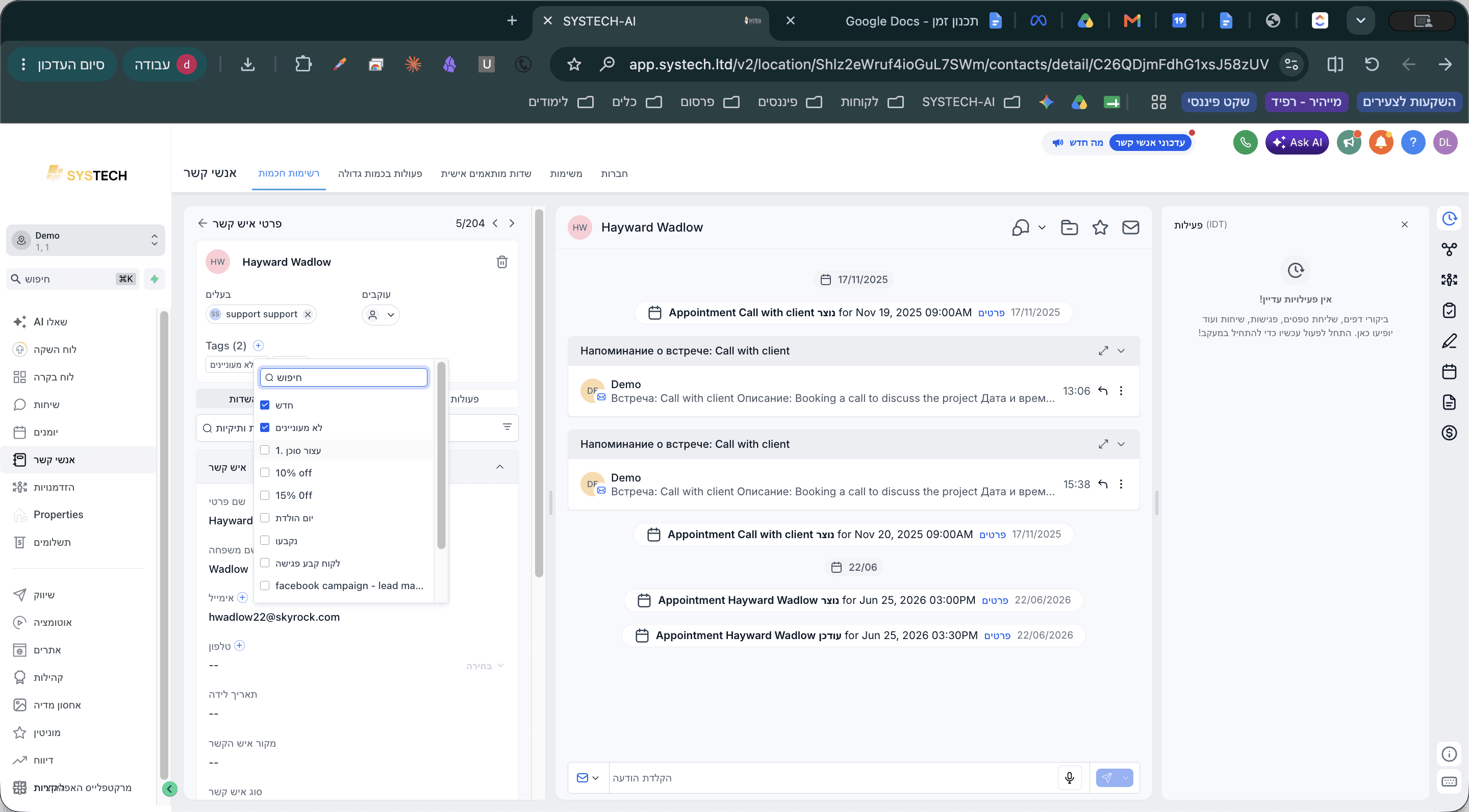Focus the tag search field
The image size is (1469, 812).
click(x=344, y=377)
